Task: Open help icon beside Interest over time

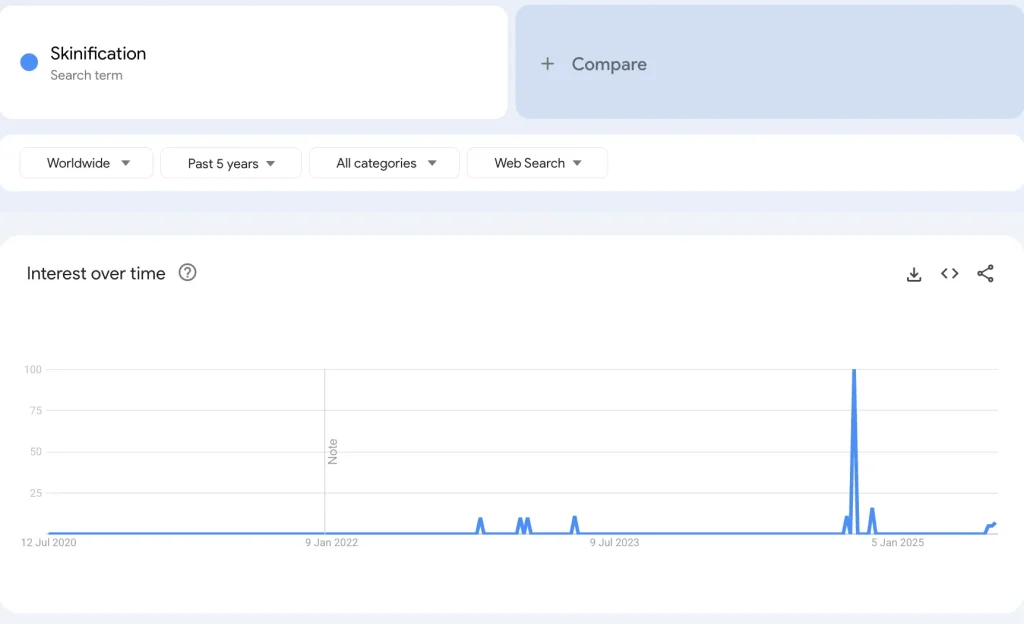Action: 187,273
